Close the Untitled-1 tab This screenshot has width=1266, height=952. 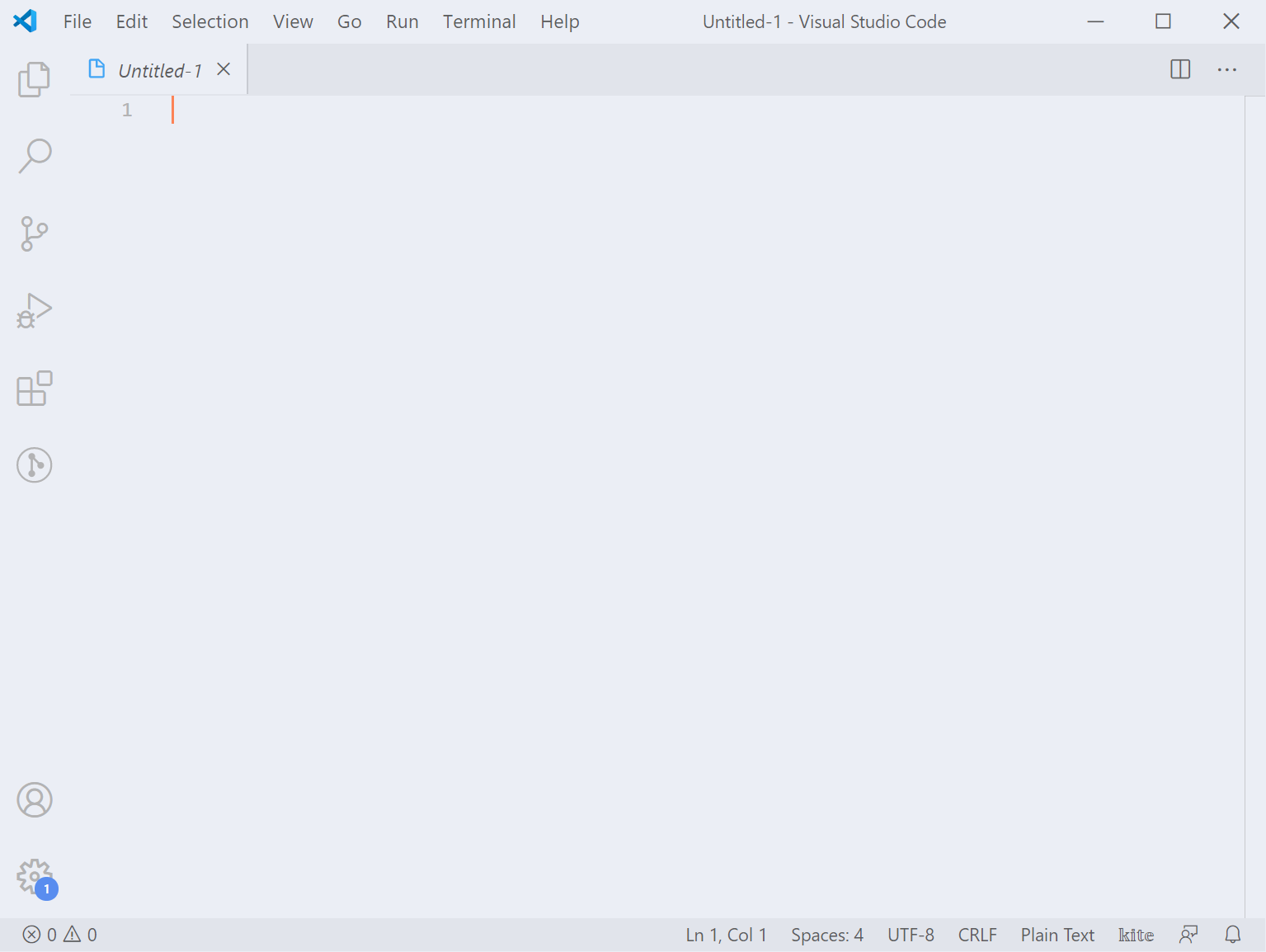[x=224, y=69]
